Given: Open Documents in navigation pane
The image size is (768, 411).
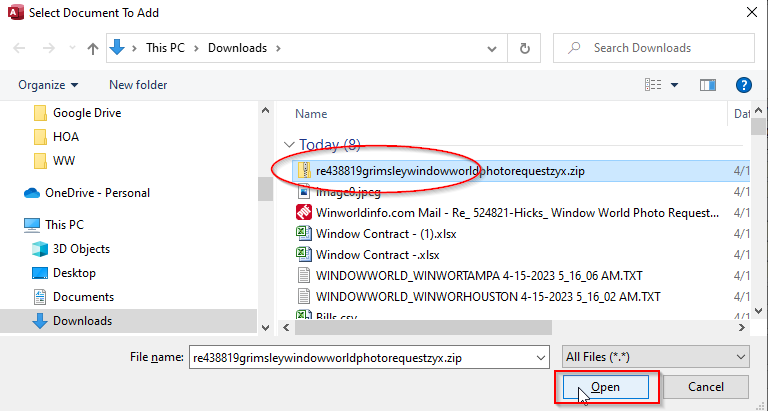Looking at the screenshot, I should 73,297.
